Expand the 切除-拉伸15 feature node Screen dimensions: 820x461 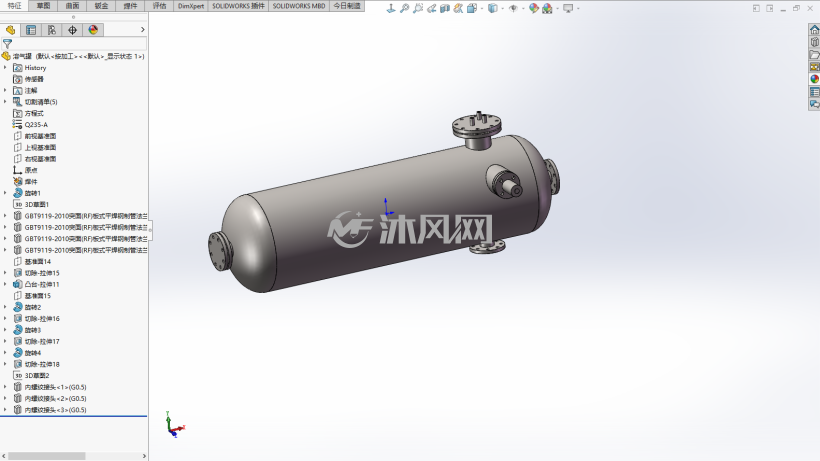5,273
